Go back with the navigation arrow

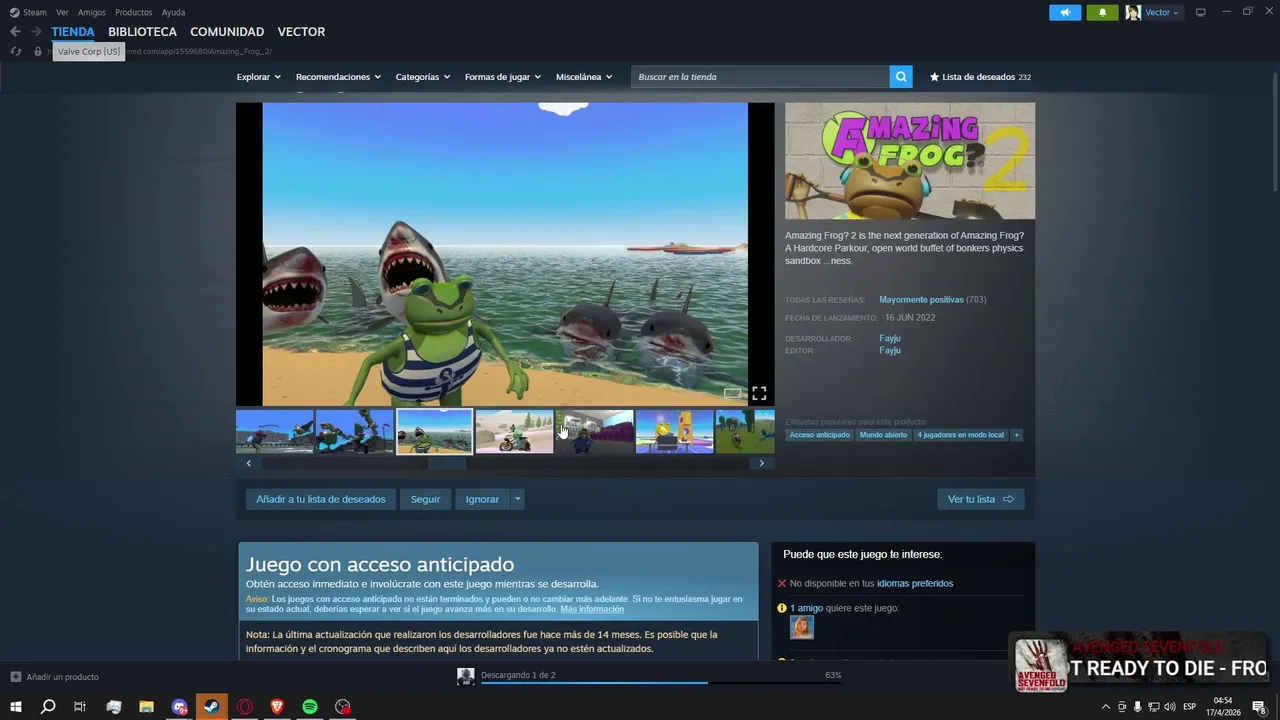[15, 32]
